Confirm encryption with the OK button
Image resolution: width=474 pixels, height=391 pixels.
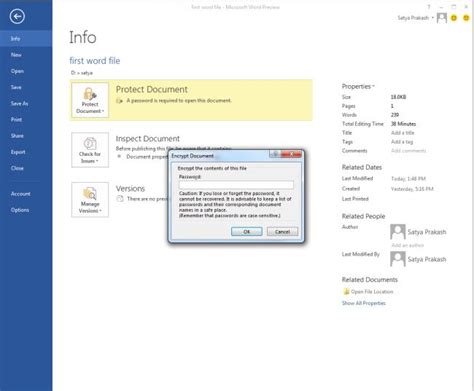pyautogui.click(x=247, y=232)
